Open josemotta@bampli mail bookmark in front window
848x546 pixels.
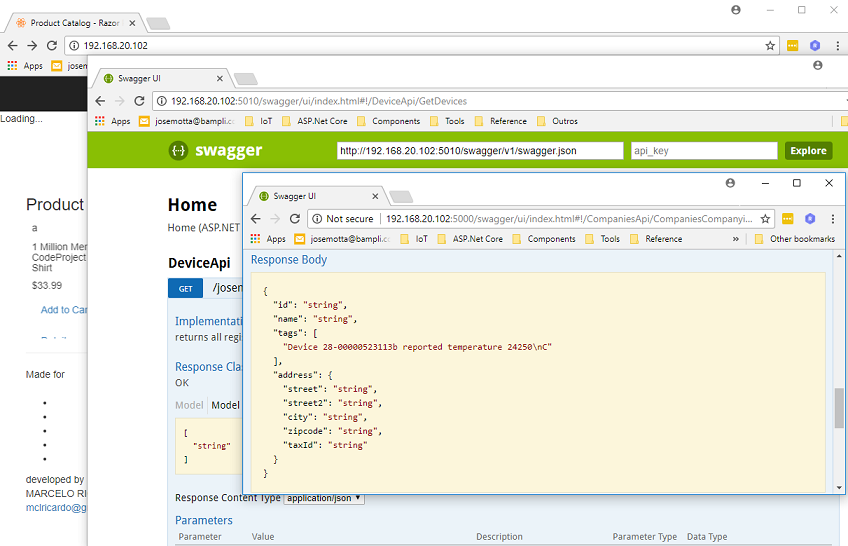pos(342,239)
